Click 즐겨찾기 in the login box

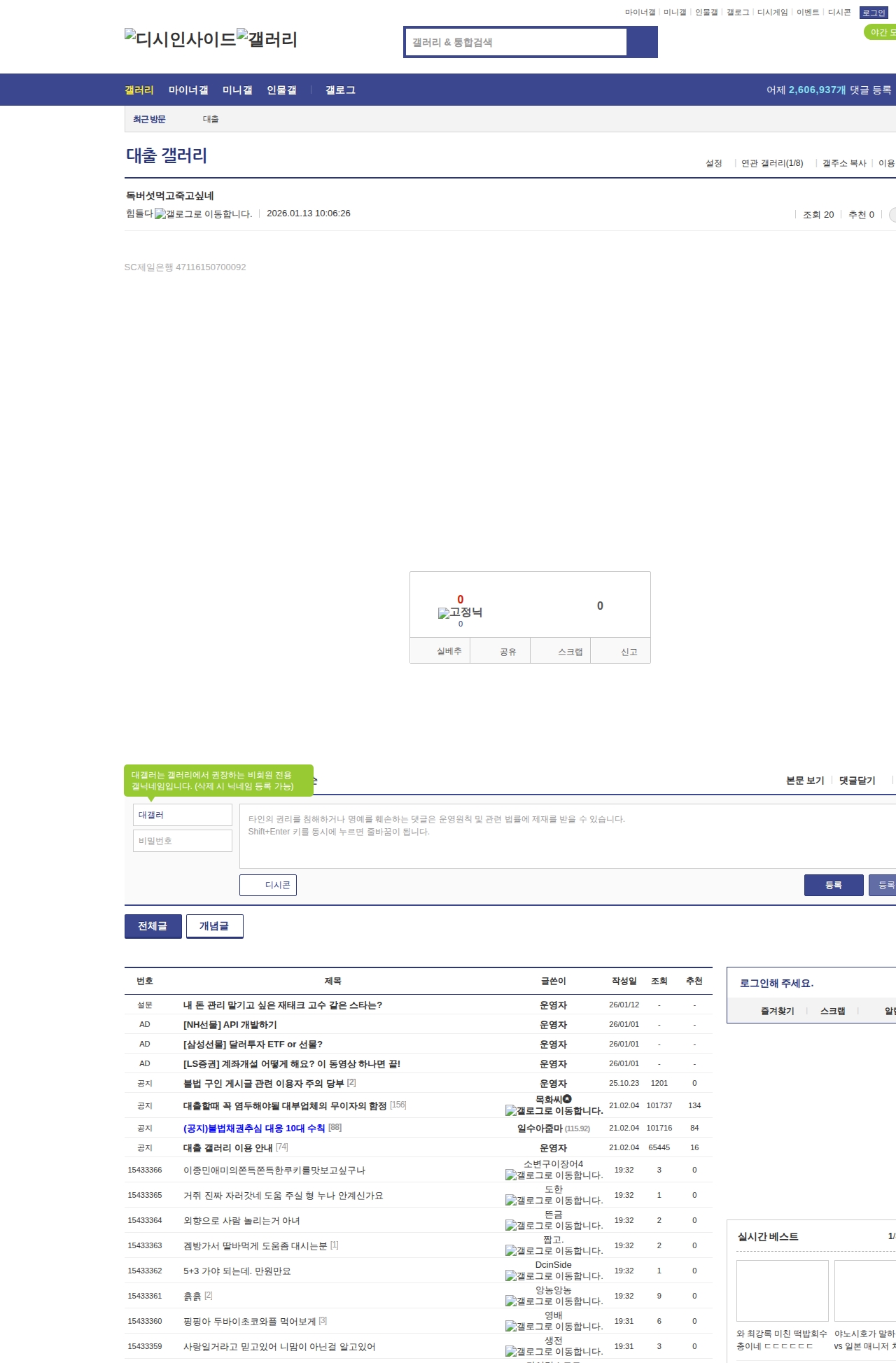pos(777,1011)
